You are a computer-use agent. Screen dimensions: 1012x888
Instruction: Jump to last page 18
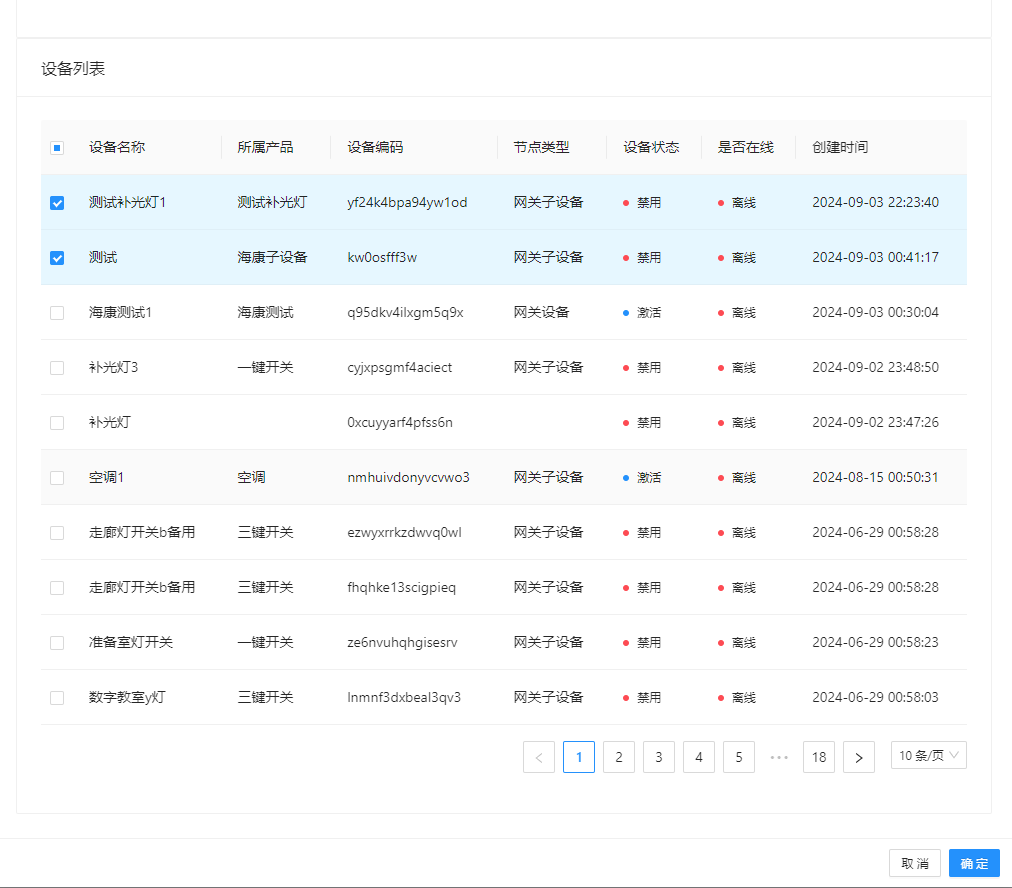click(819, 757)
